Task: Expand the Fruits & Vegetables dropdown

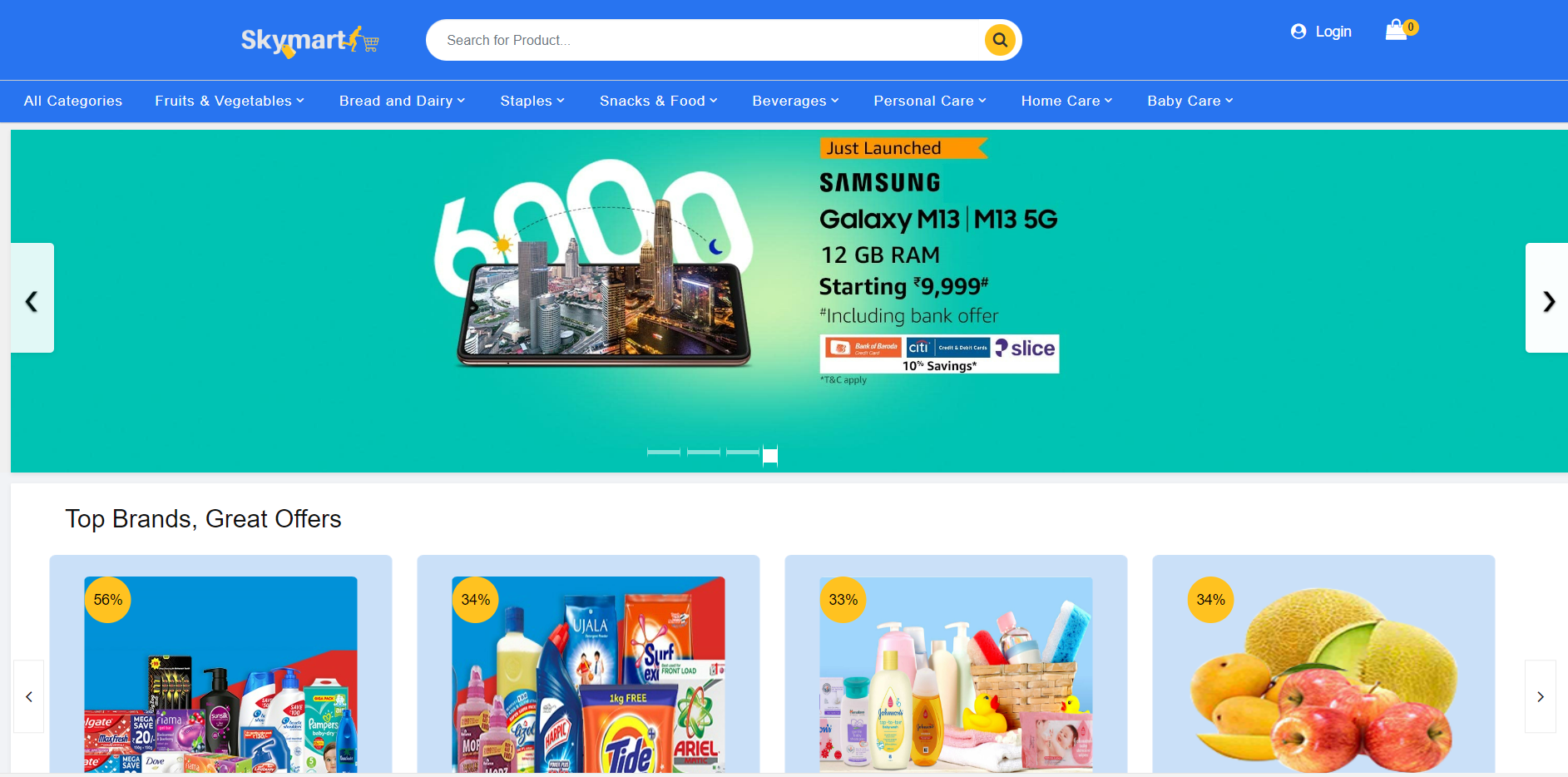Action: [230, 101]
